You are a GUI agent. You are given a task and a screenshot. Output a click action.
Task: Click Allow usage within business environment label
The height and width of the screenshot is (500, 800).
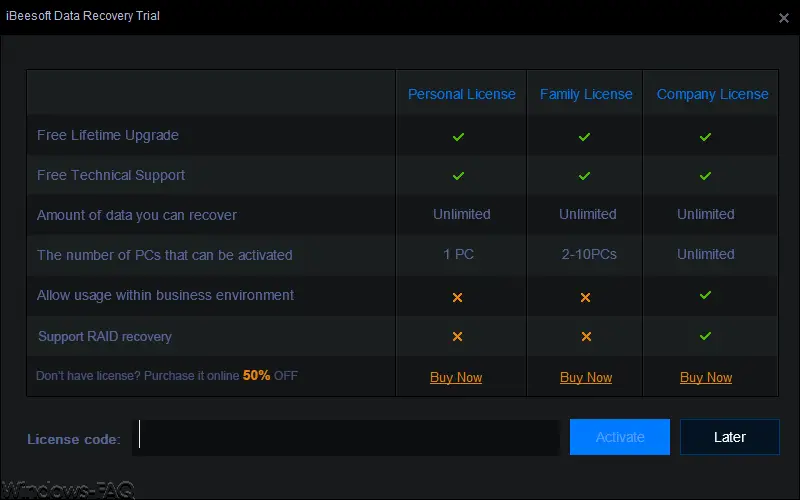tap(165, 295)
